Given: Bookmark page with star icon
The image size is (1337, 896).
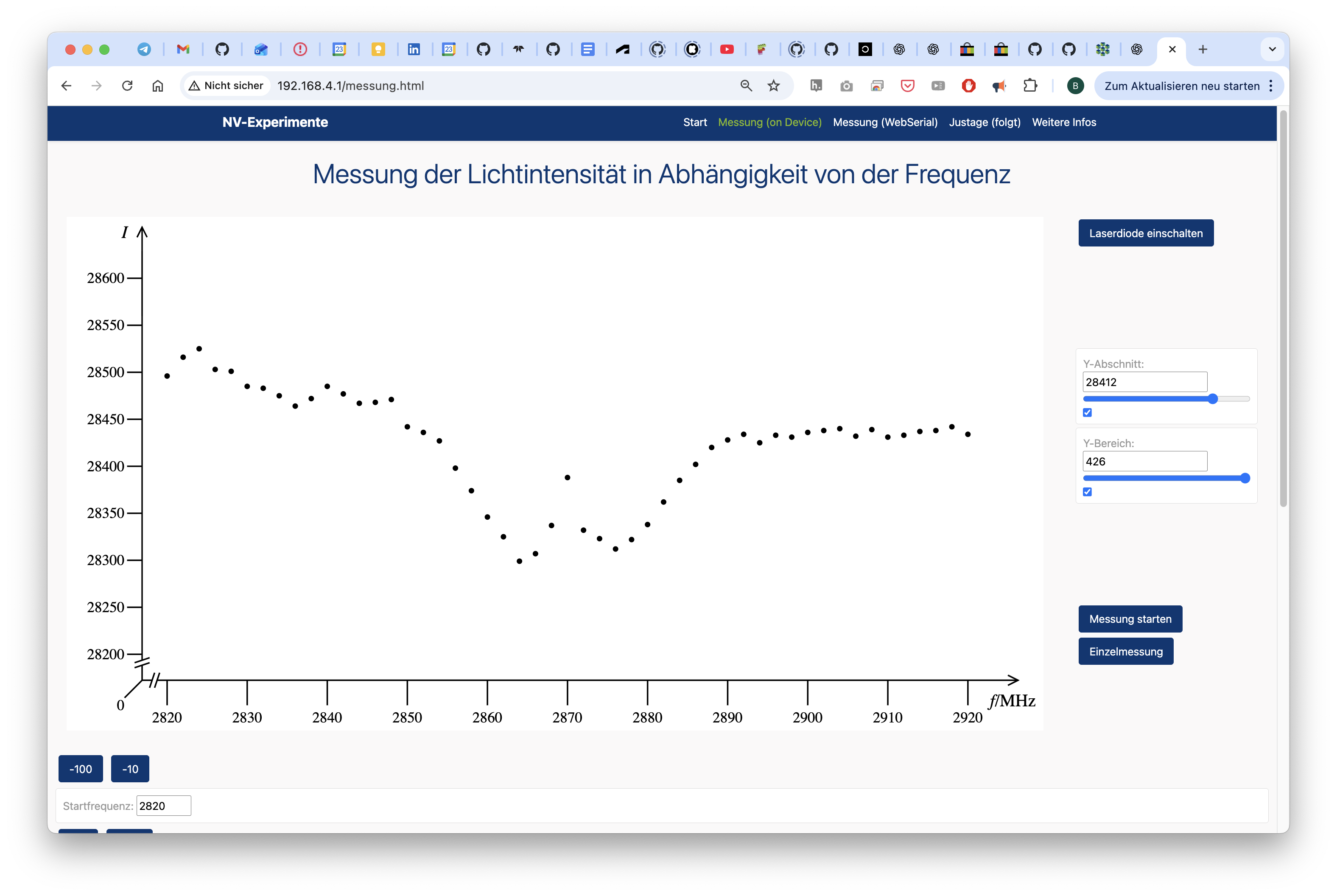Looking at the screenshot, I should pyautogui.click(x=774, y=86).
